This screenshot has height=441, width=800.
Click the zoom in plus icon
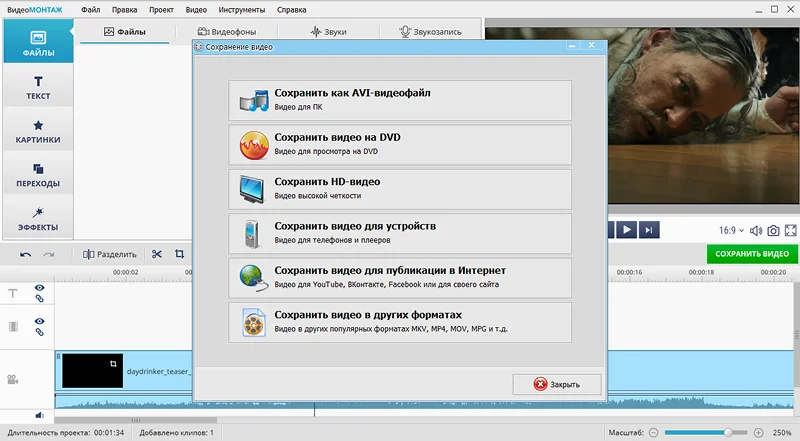click(759, 432)
